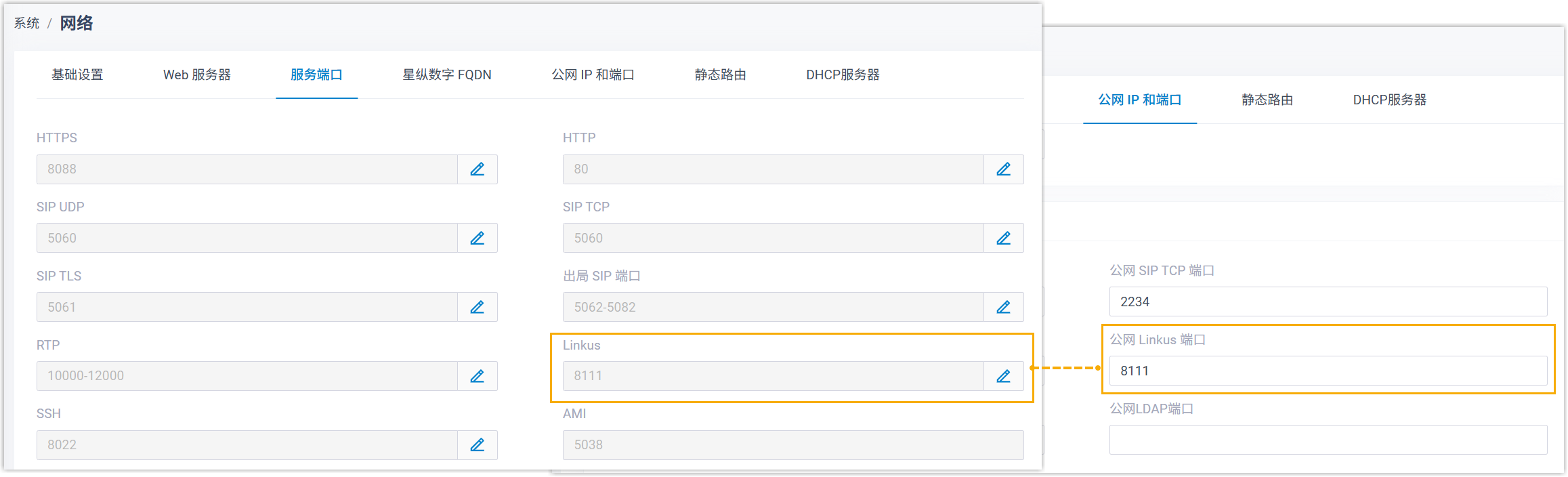The height and width of the screenshot is (477, 1568).
Task: Select the 星纵数字 FQDN tab
Action: [x=447, y=75]
